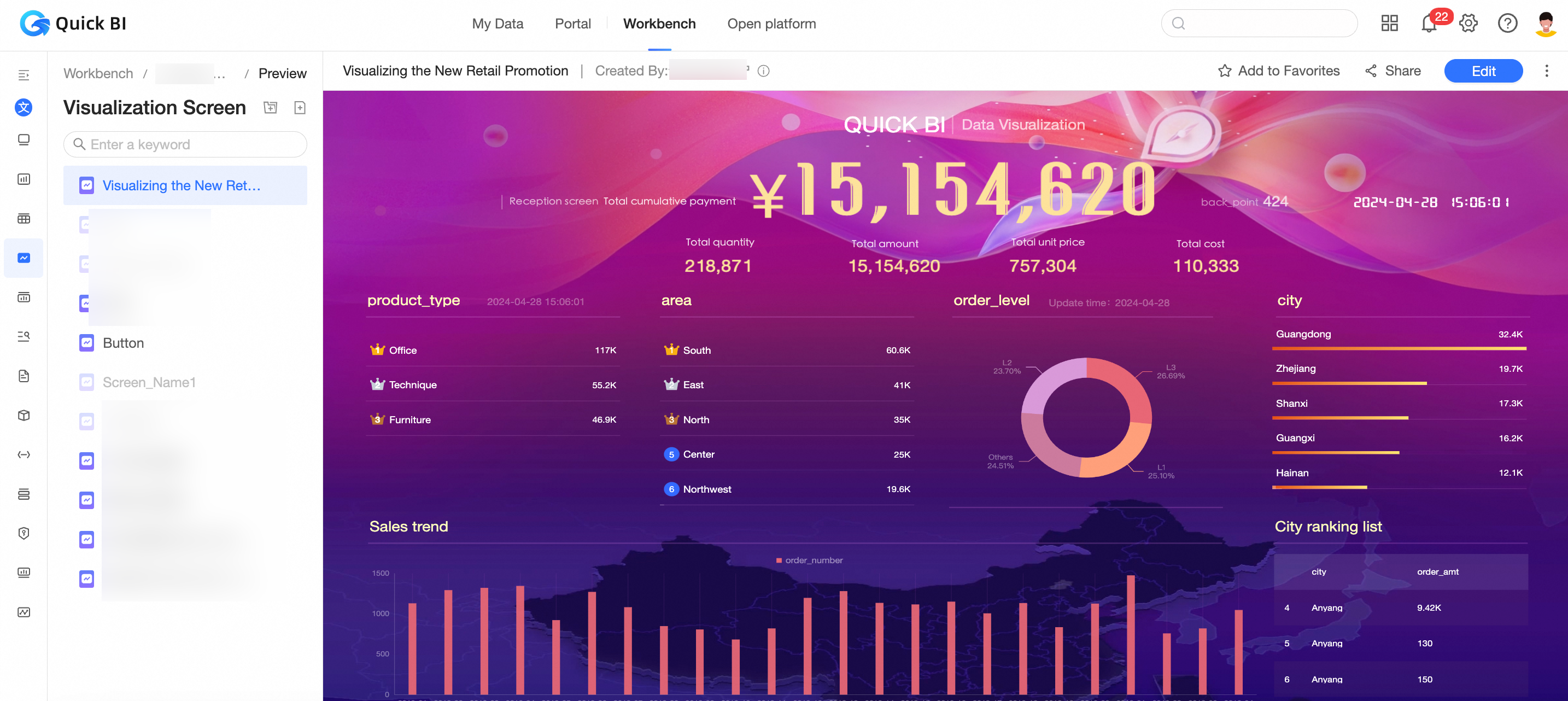Viewport: 1568px width, 701px height.
Task: Select the data screen sidebar icon
Action: [x=24, y=258]
